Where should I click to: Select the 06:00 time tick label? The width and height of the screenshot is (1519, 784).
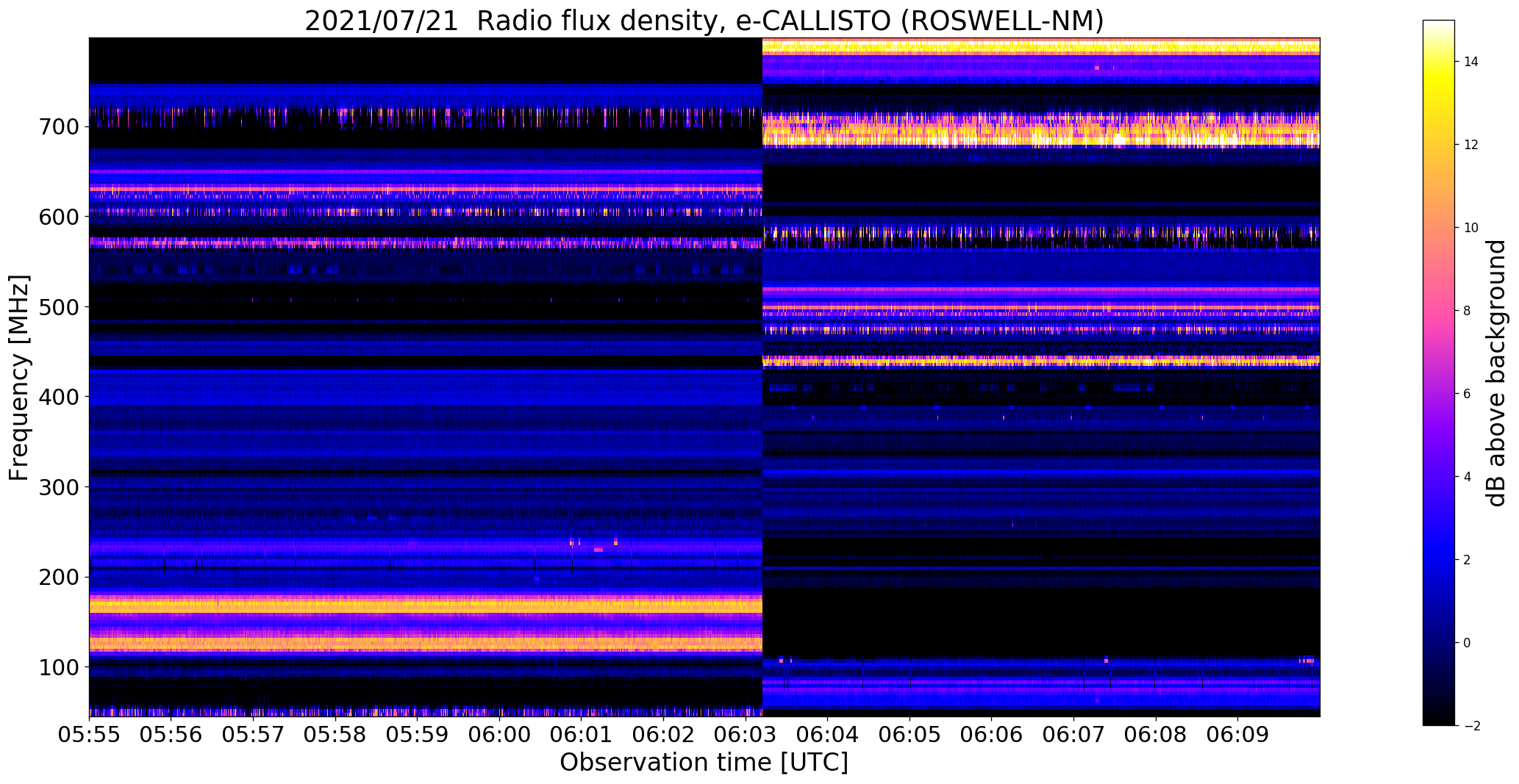pyautogui.click(x=499, y=736)
